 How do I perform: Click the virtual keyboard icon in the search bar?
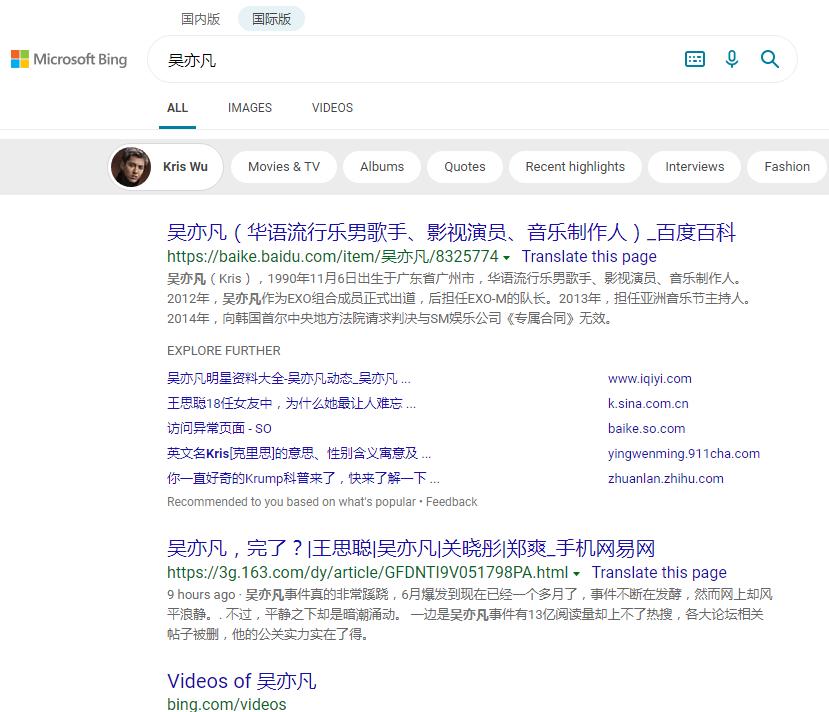coord(694,59)
